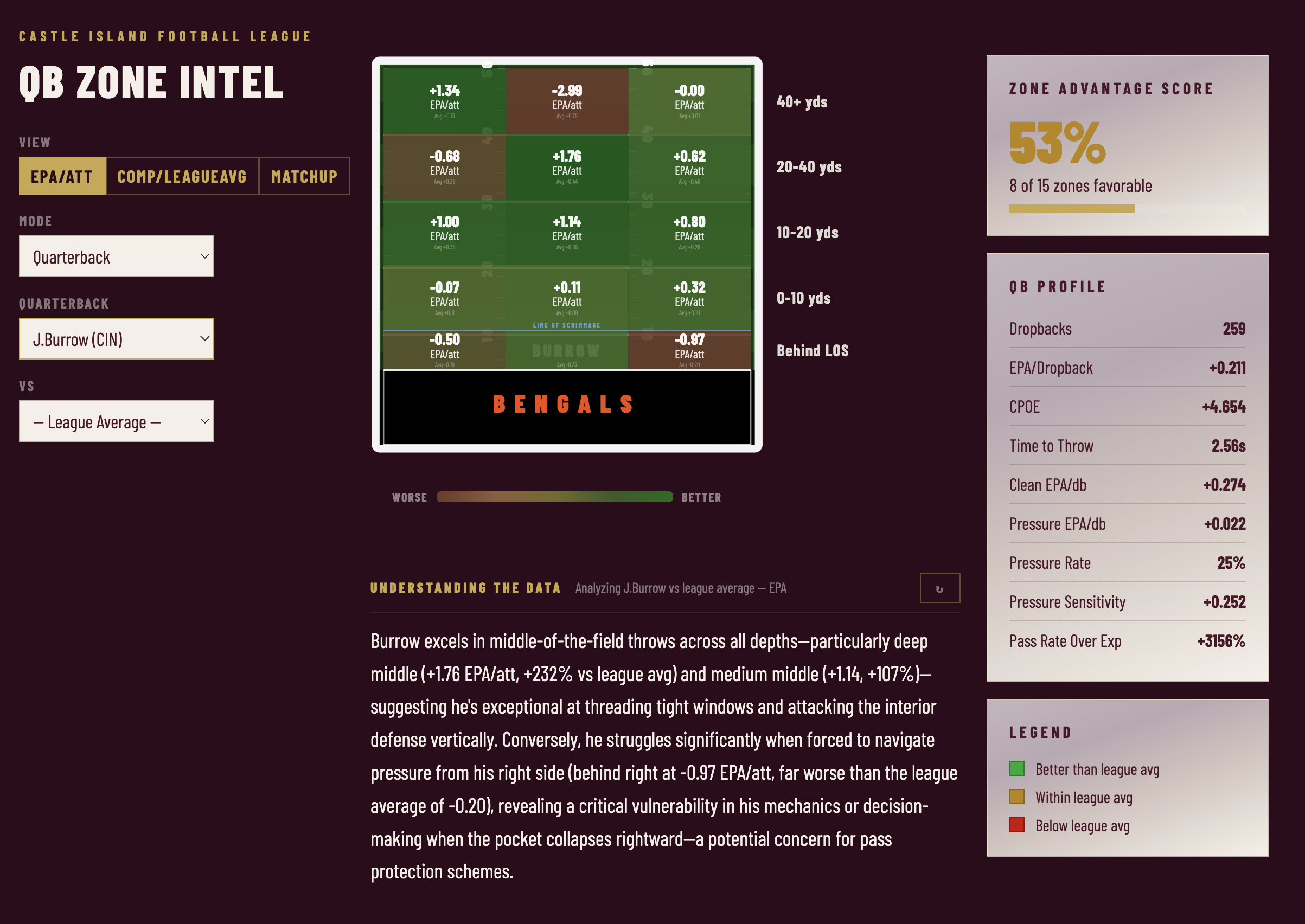Expand the J.Burrow (CIN) quarterback dropdown
The image size is (1305, 924).
pyautogui.click(x=117, y=339)
